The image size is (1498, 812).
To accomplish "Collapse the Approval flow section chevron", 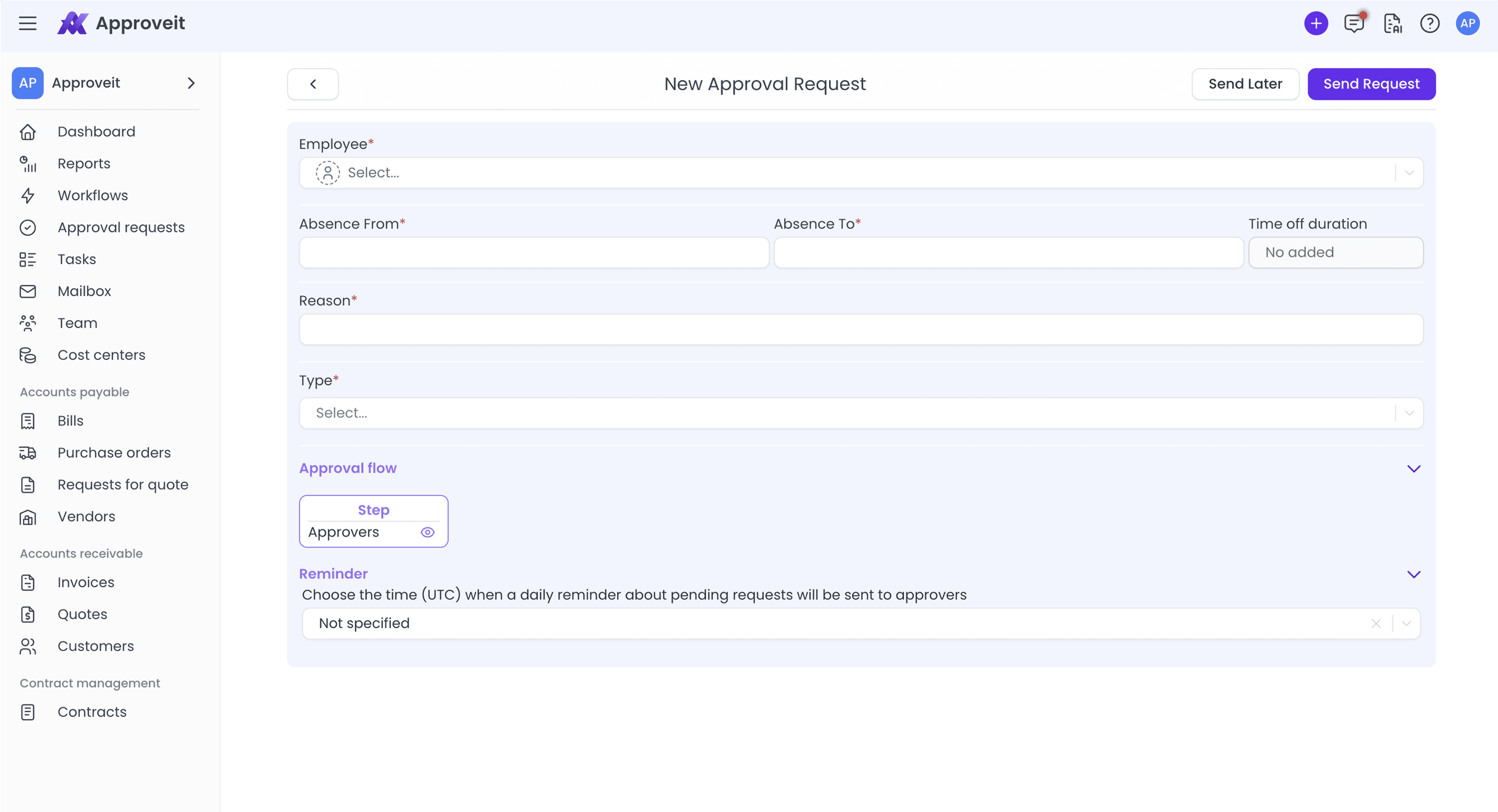I will [1413, 469].
